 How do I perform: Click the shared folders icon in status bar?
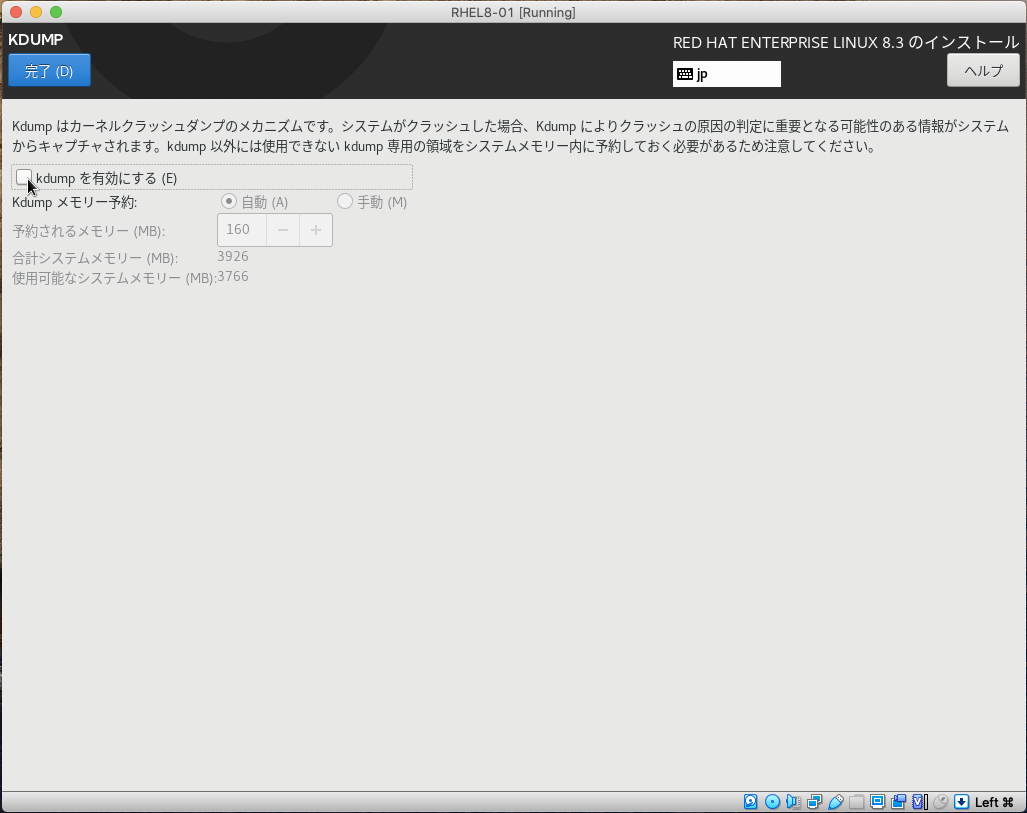856,801
